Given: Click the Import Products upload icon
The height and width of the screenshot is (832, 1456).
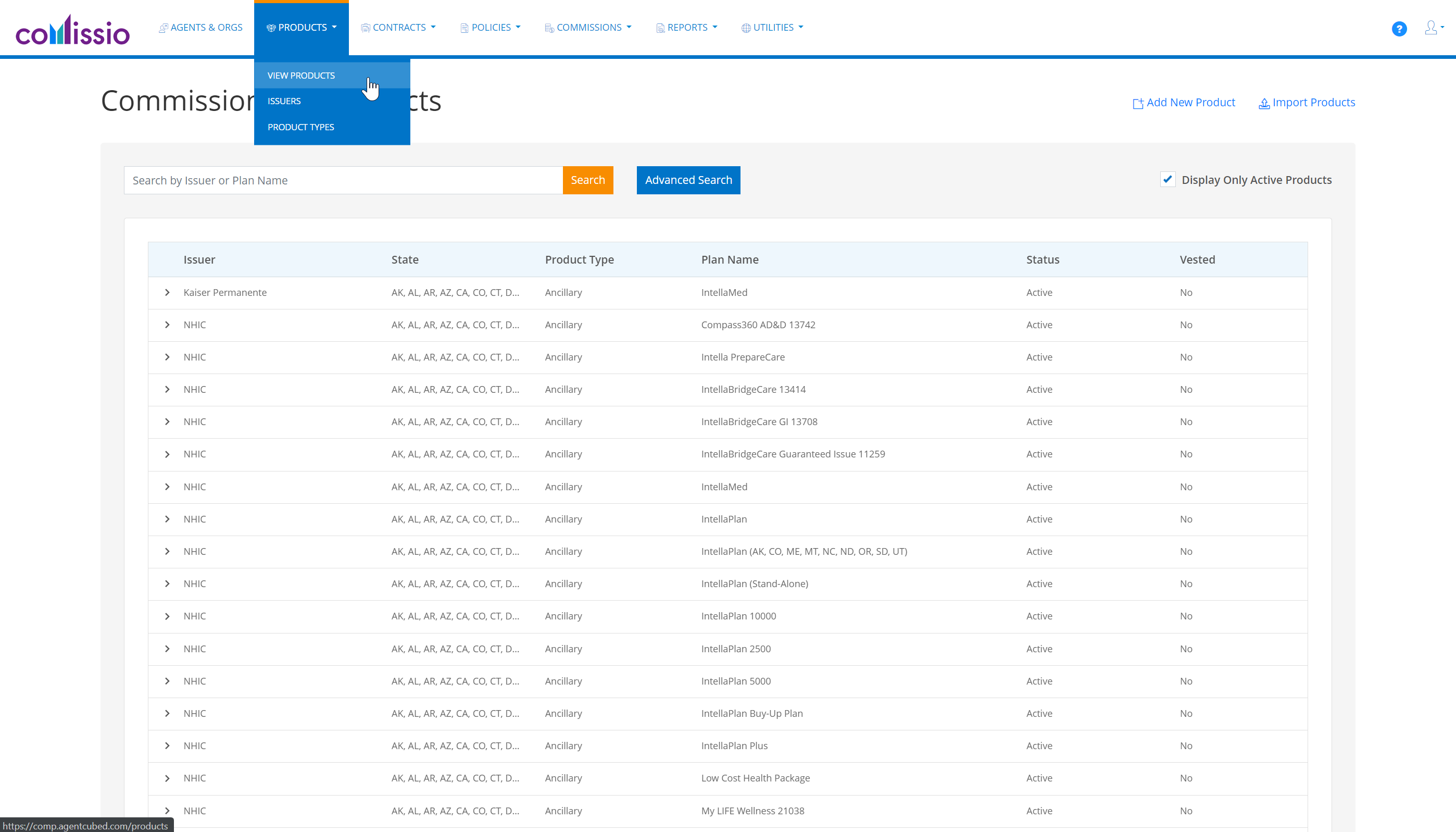Looking at the screenshot, I should [1264, 104].
